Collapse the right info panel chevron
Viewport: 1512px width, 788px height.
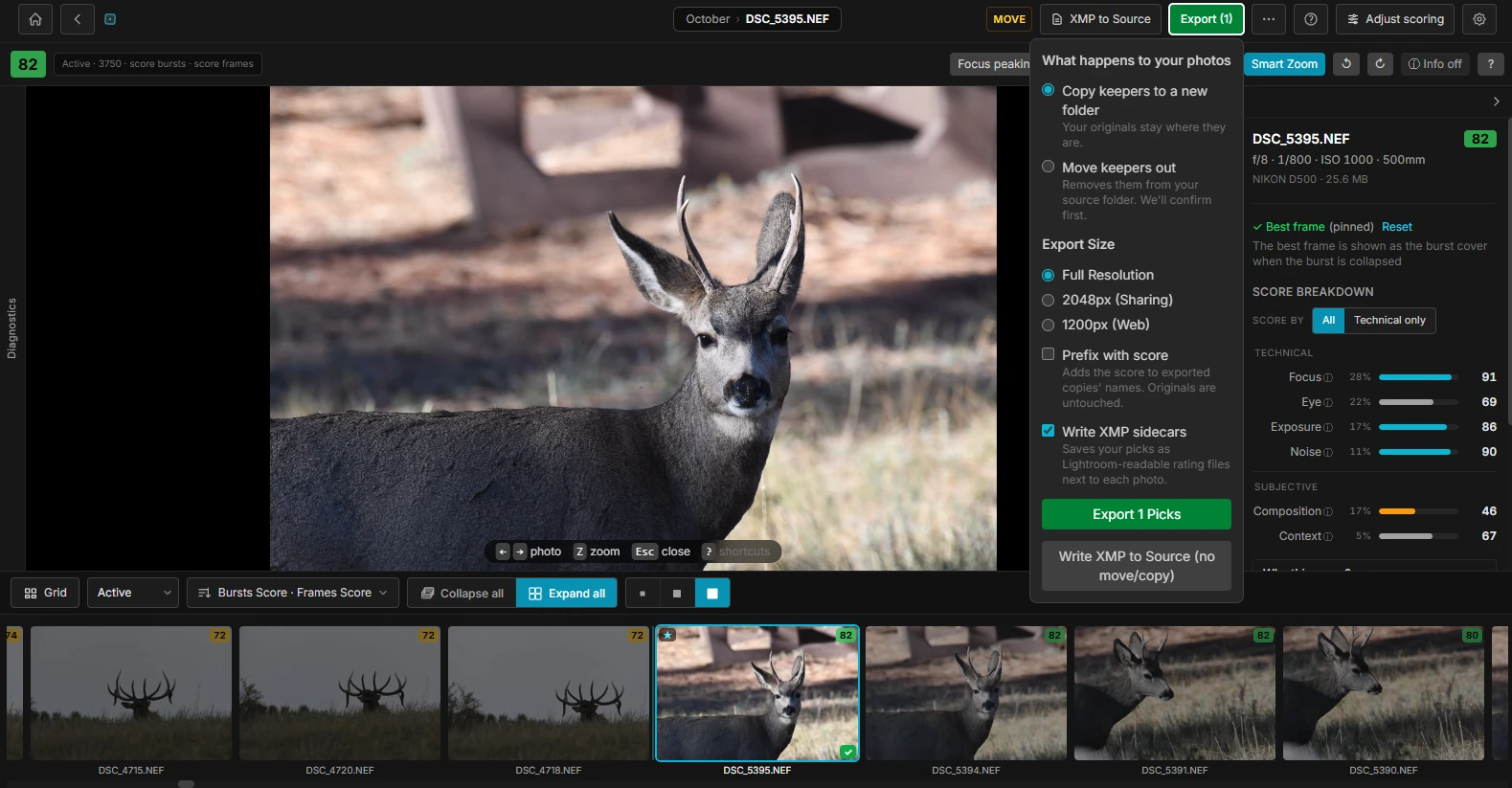[1497, 101]
